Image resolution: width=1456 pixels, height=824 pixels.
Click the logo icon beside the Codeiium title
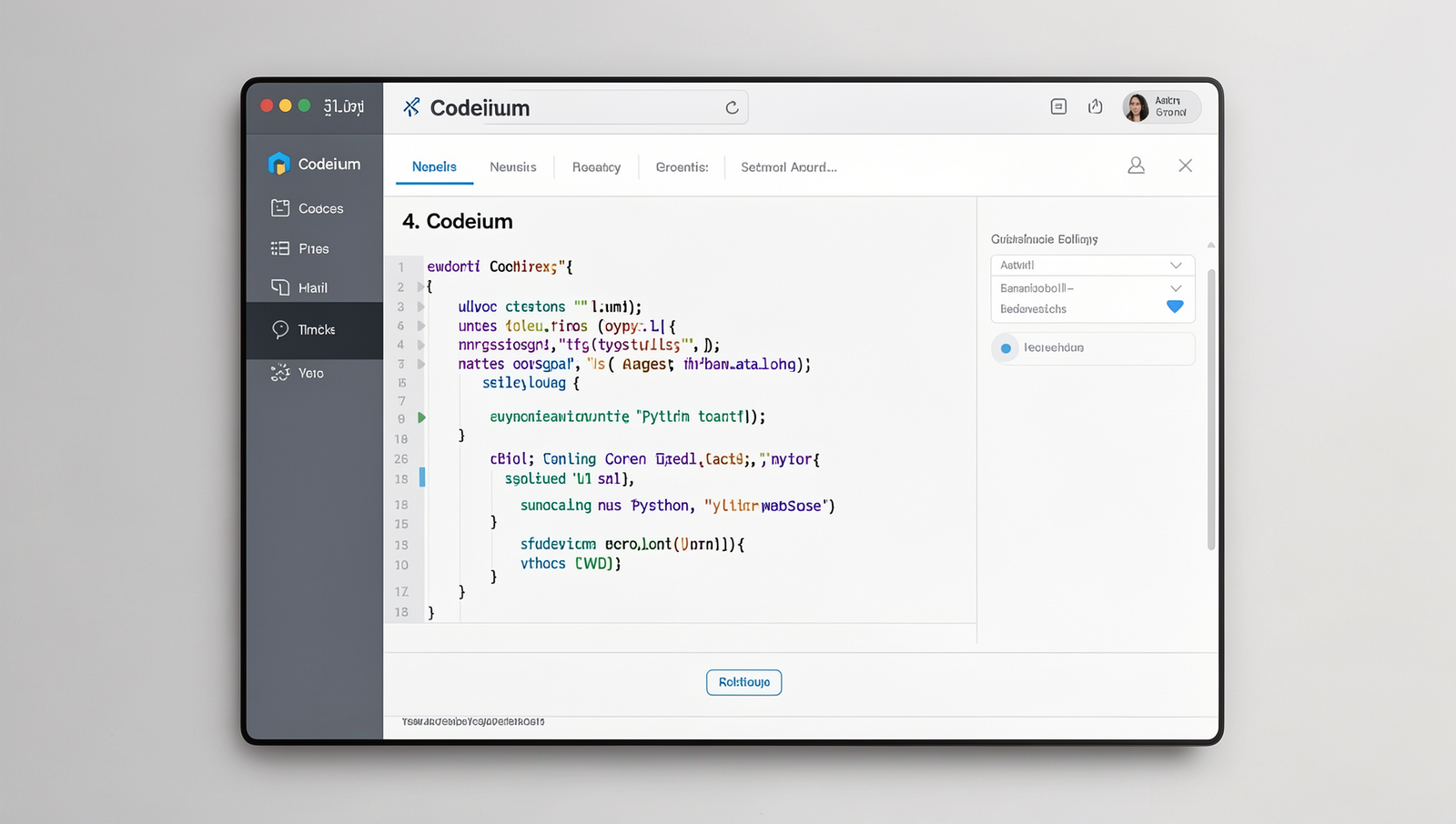[411, 107]
